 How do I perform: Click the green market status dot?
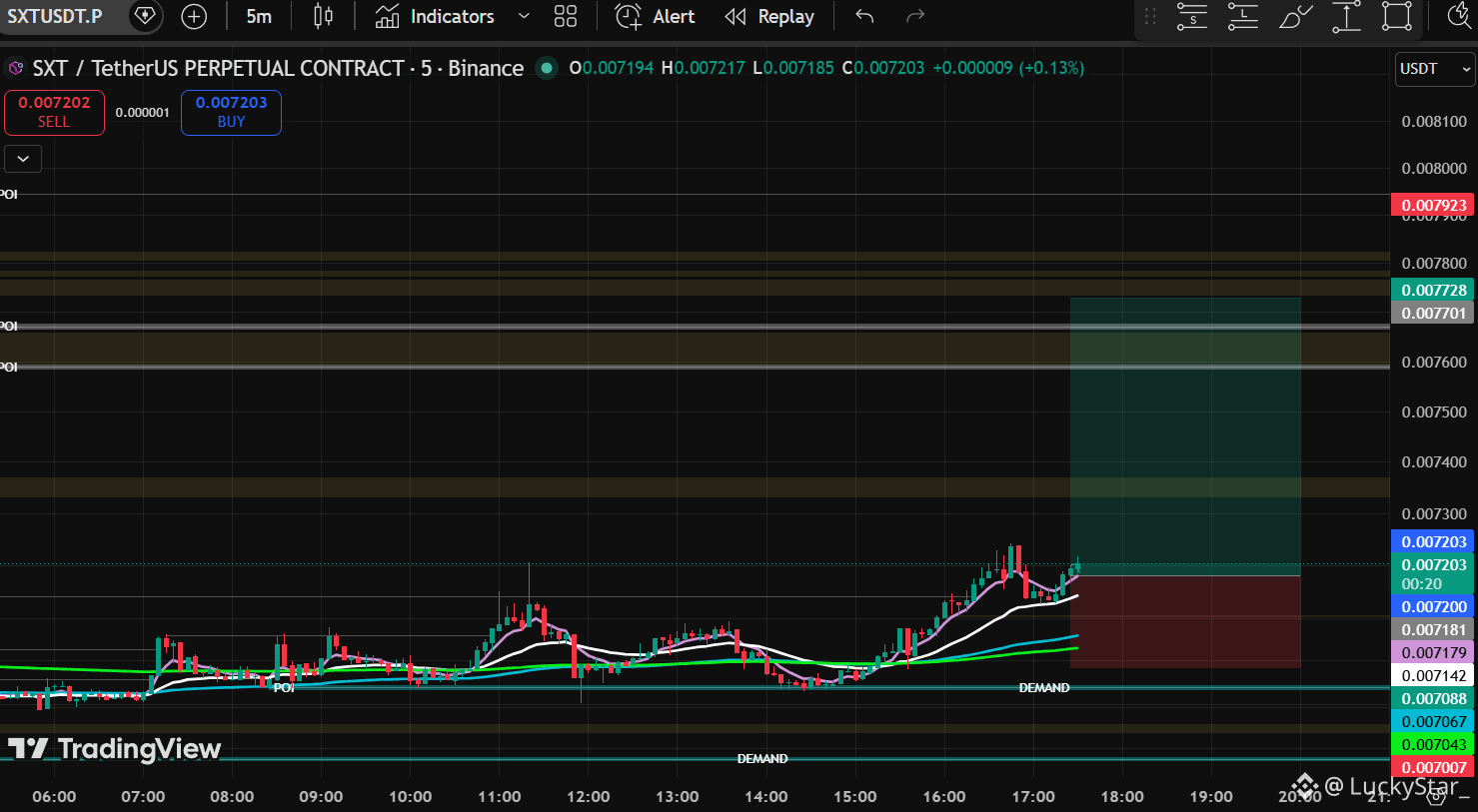click(x=547, y=68)
